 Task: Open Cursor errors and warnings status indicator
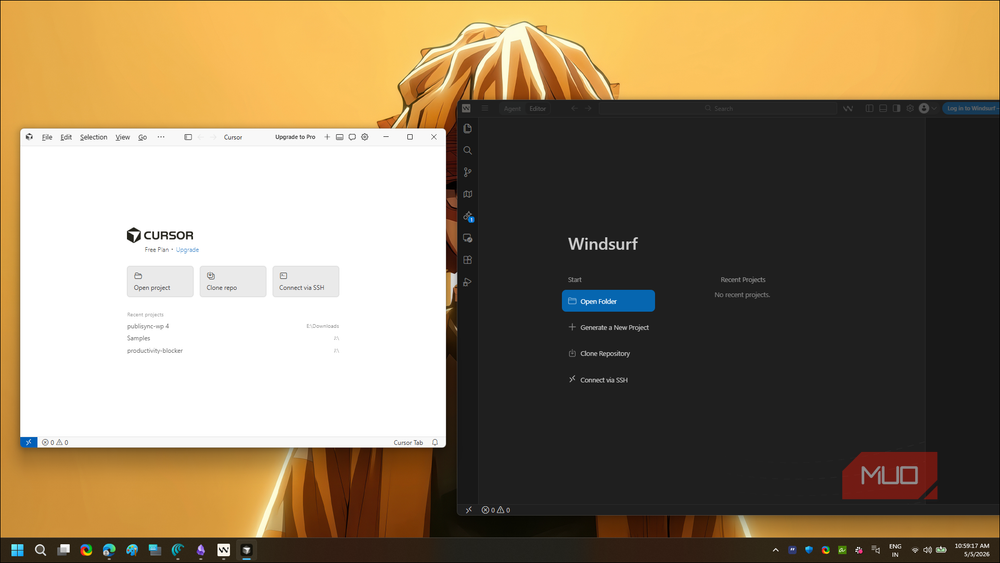coord(55,442)
